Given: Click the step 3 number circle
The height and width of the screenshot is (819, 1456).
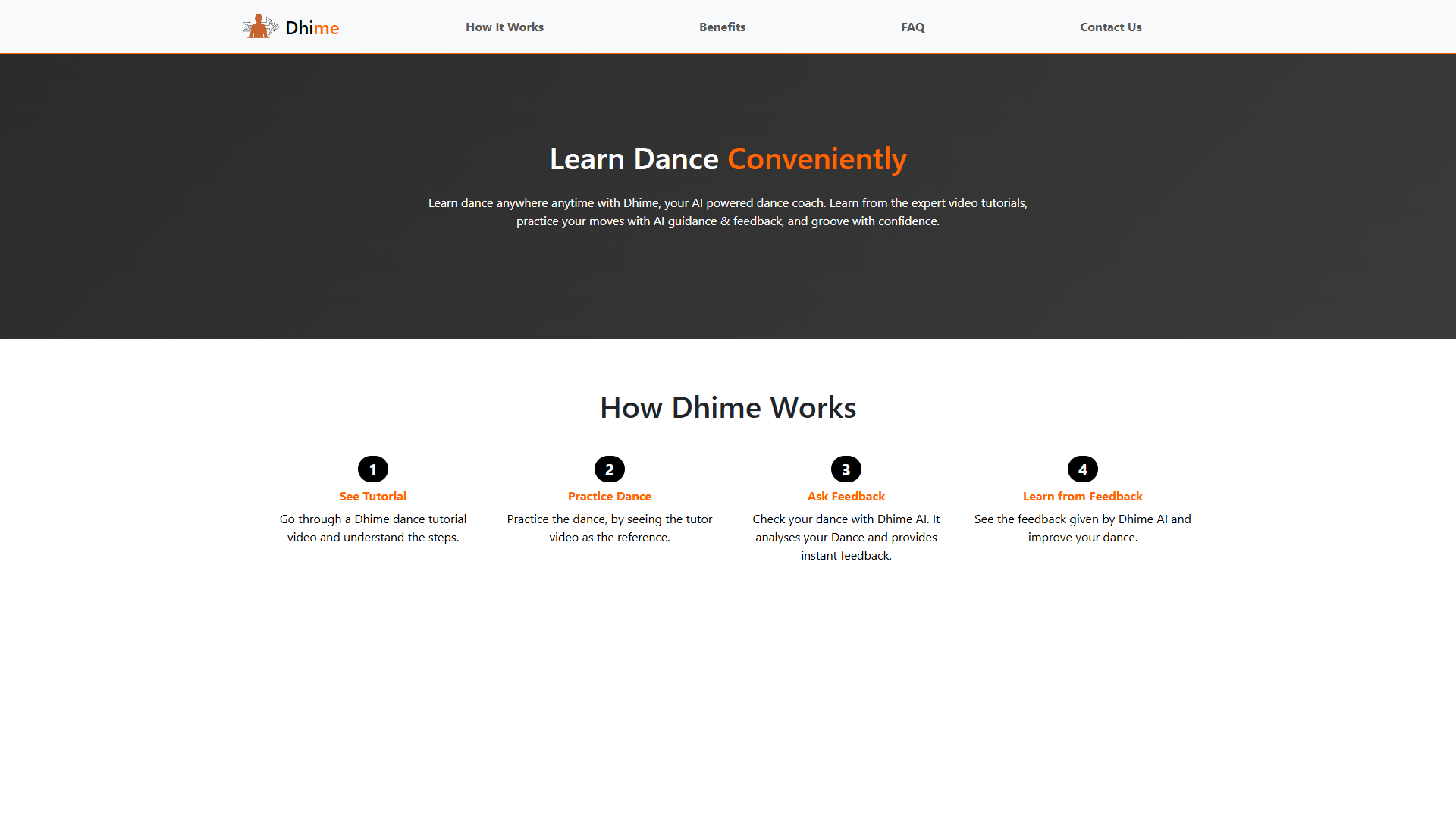Looking at the screenshot, I should (846, 469).
